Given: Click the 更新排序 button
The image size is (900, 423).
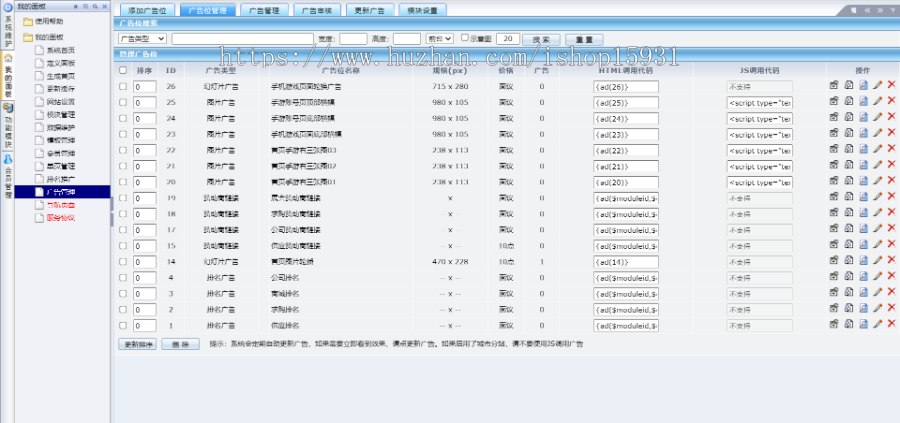Looking at the screenshot, I should (x=138, y=344).
